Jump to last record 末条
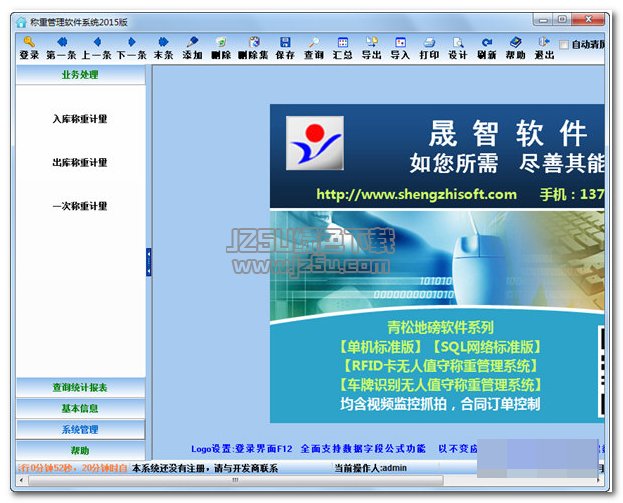This screenshot has height=503, width=623. tap(163, 48)
